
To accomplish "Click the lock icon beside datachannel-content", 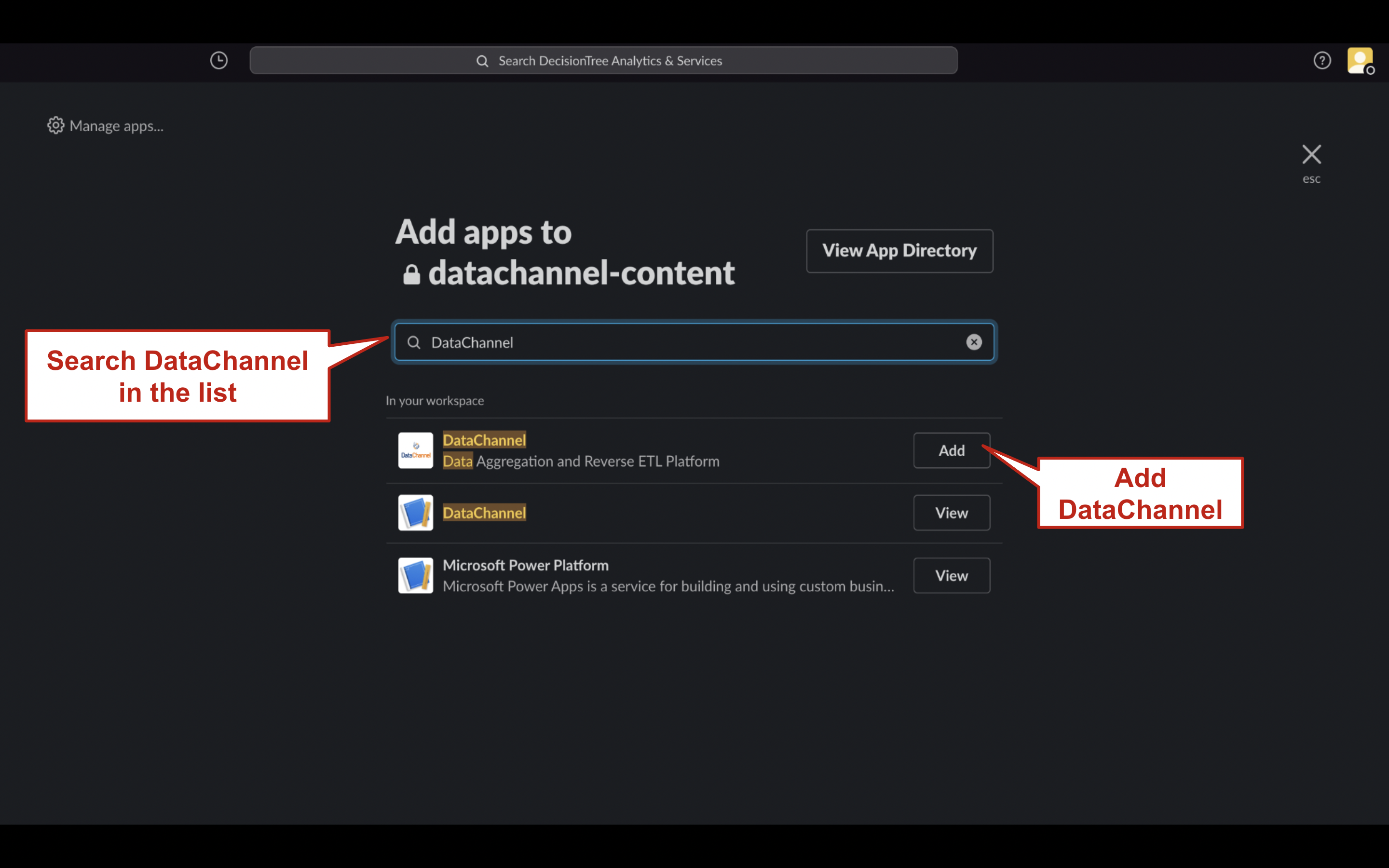I will pyautogui.click(x=411, y=274).
